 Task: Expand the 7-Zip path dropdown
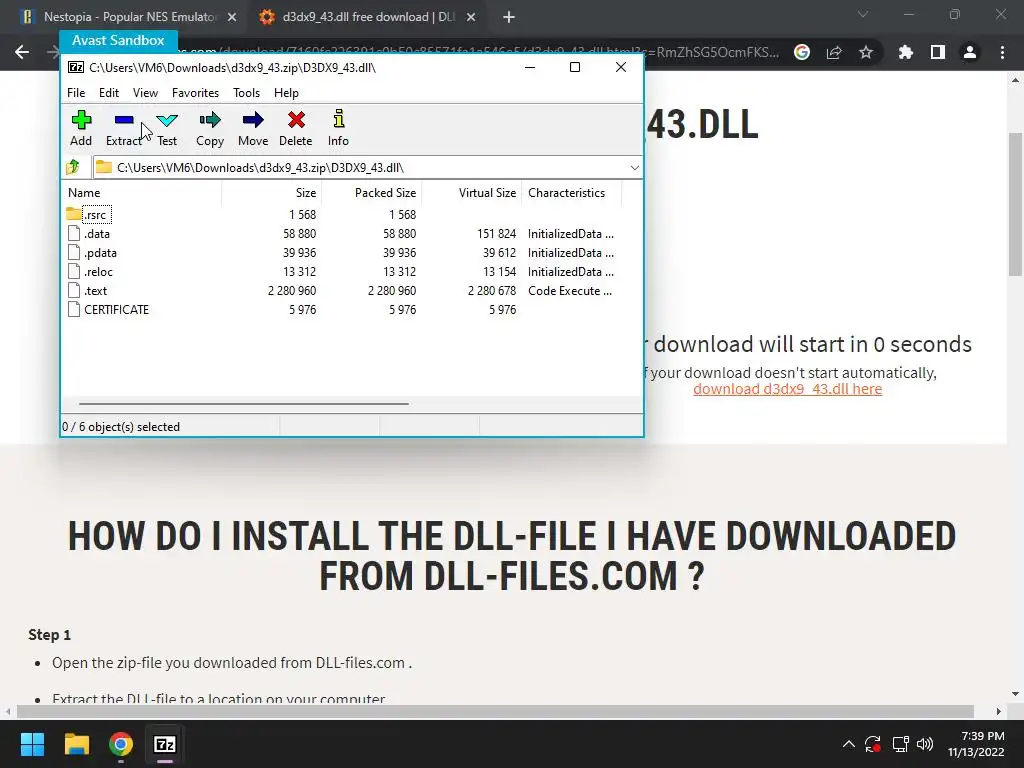tap(634, 168)
